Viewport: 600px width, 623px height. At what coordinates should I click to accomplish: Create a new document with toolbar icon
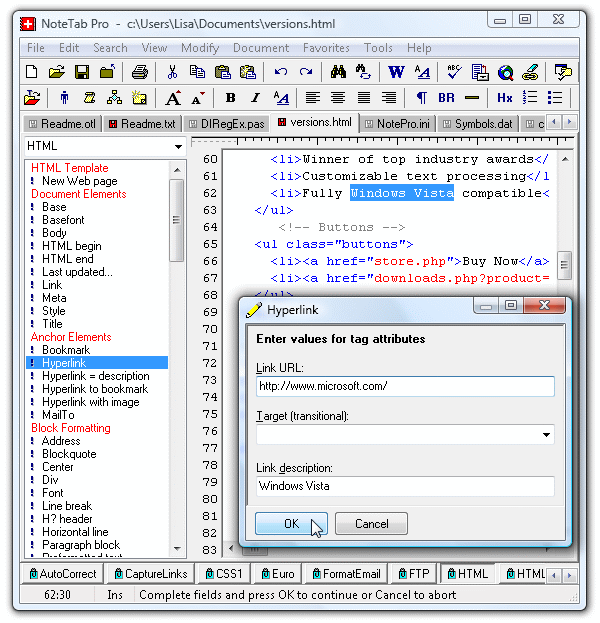(x=31, y=72)
